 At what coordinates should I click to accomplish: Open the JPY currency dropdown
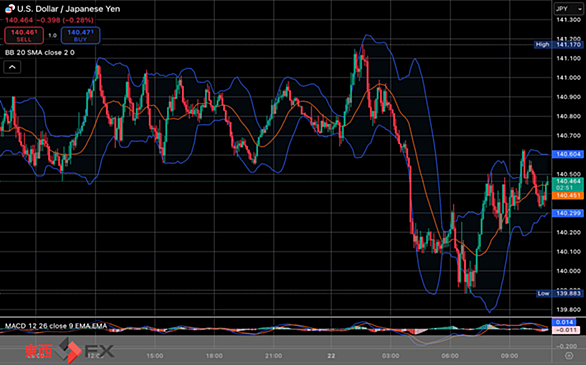tap(568, 9)
